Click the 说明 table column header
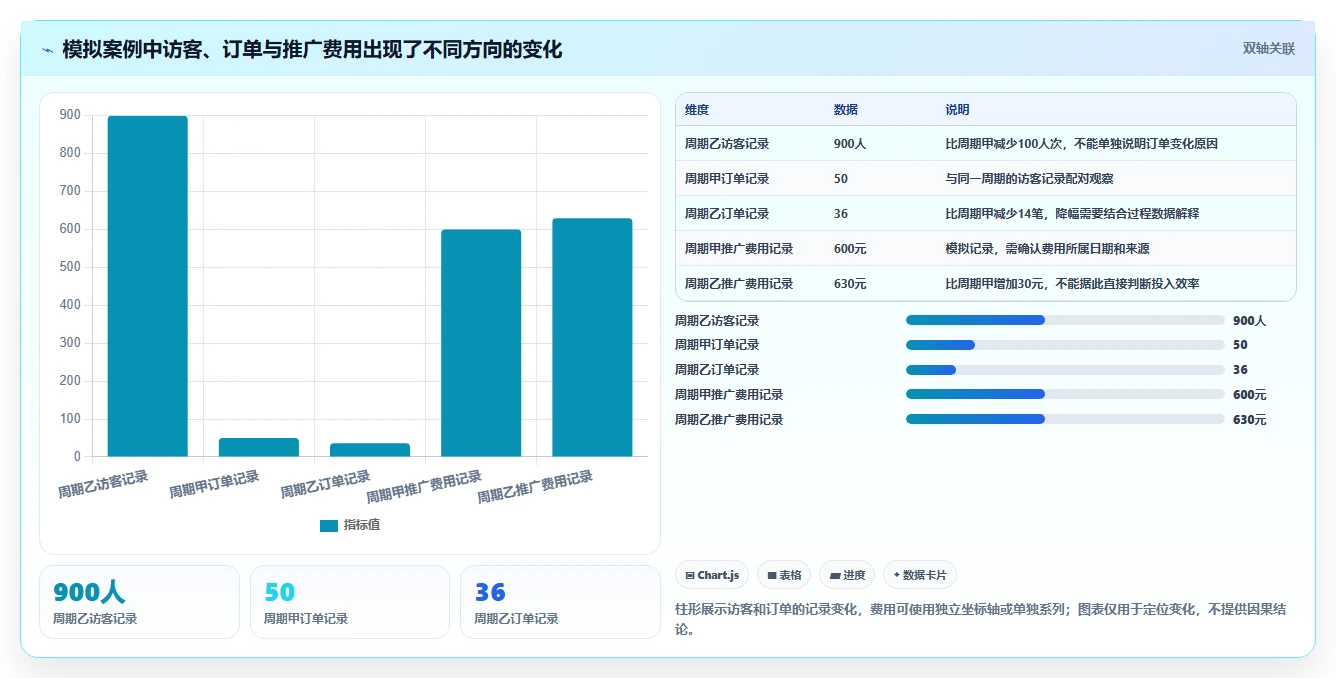The height and width of the screenshot is (678, 1336). pyautogui.click(x=957, y=110)
